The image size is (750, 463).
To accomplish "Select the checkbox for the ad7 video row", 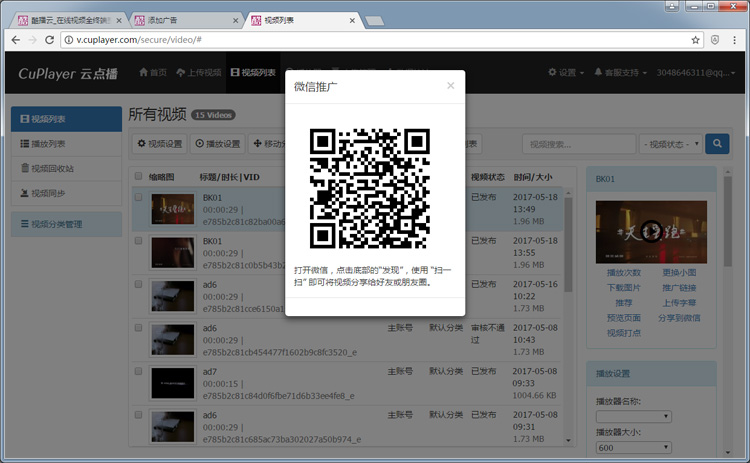I will point(139,373).
